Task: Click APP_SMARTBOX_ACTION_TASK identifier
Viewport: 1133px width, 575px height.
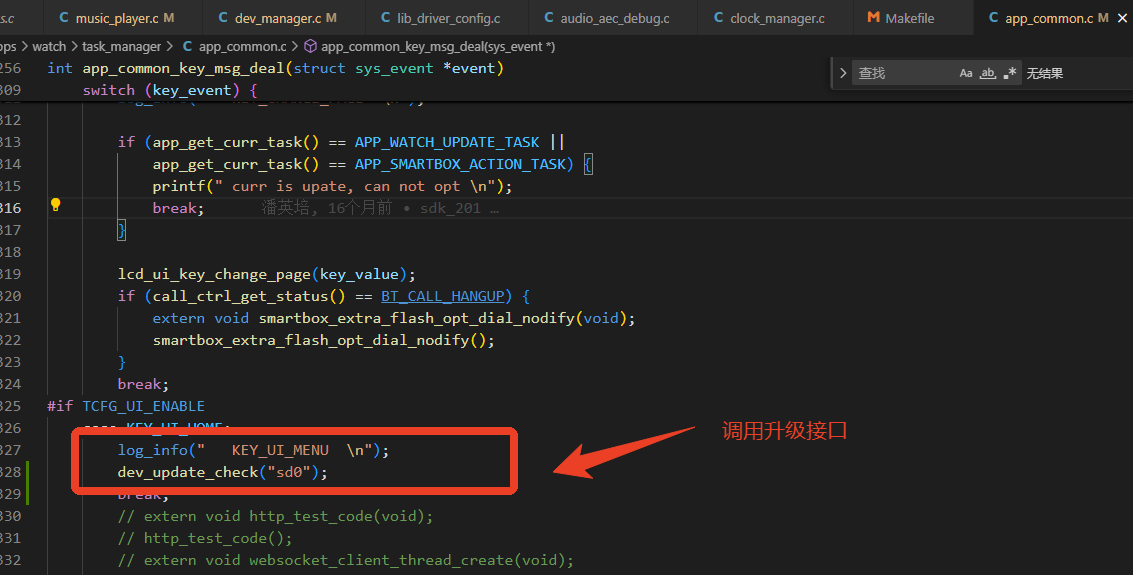Action: point(460,165)
